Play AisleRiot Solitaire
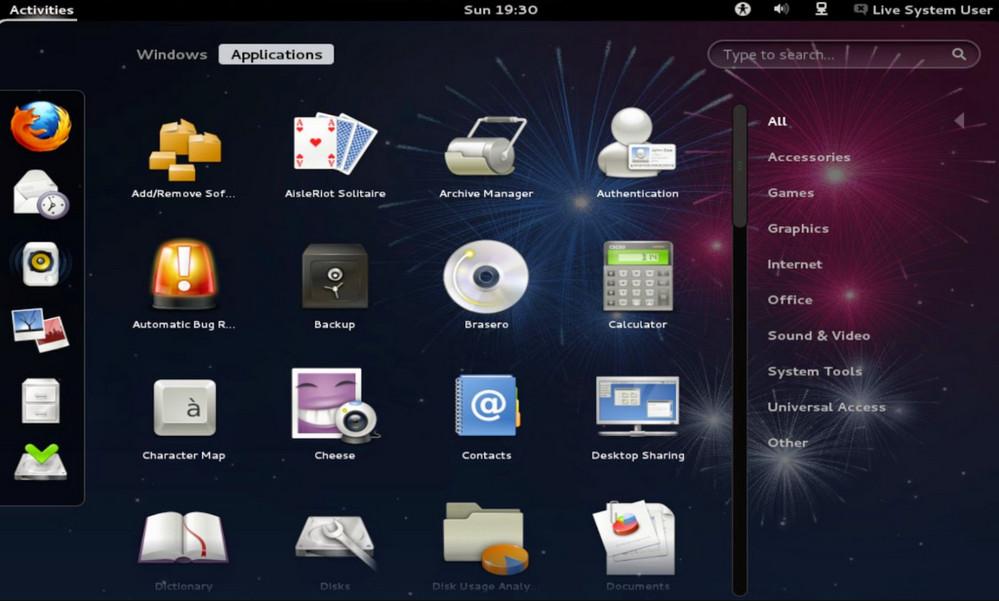Image resolution: width=999 pixels, height=601 pixels. (334, 147)
